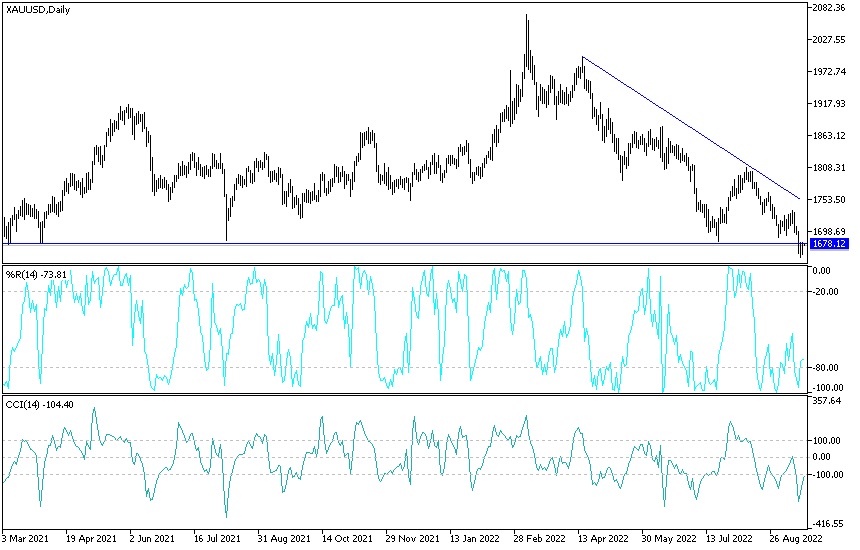
Task: Select the horizontal blue support line
Action: coord(405,243)
